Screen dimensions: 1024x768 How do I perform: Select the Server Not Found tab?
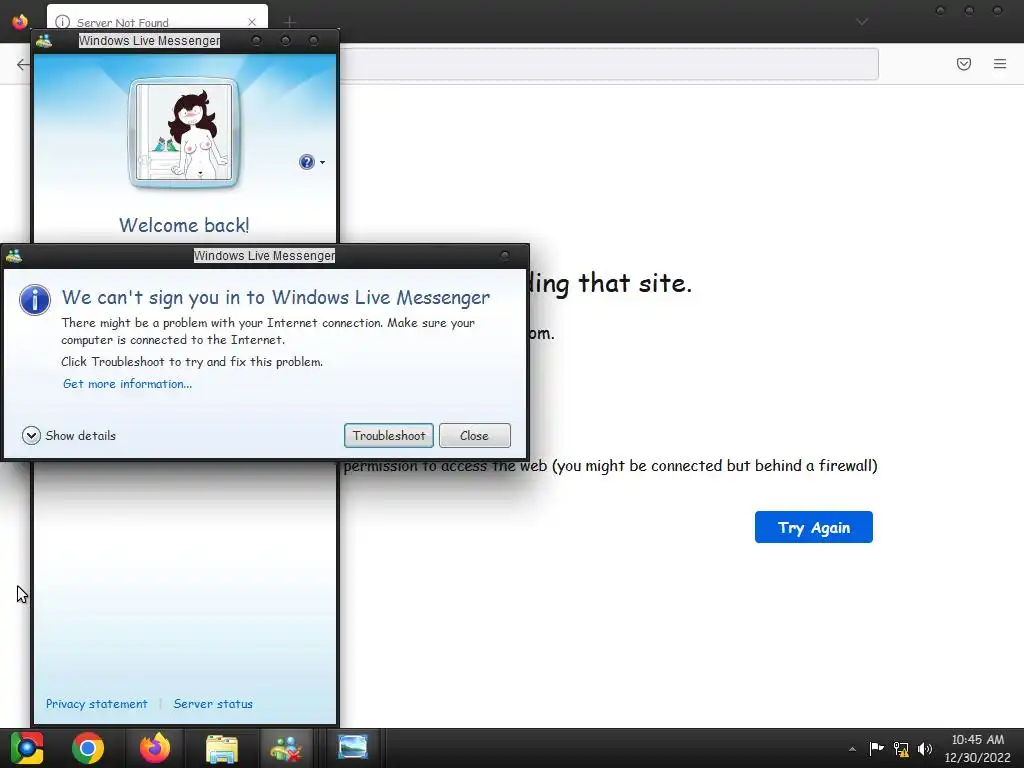coord(157,20)
